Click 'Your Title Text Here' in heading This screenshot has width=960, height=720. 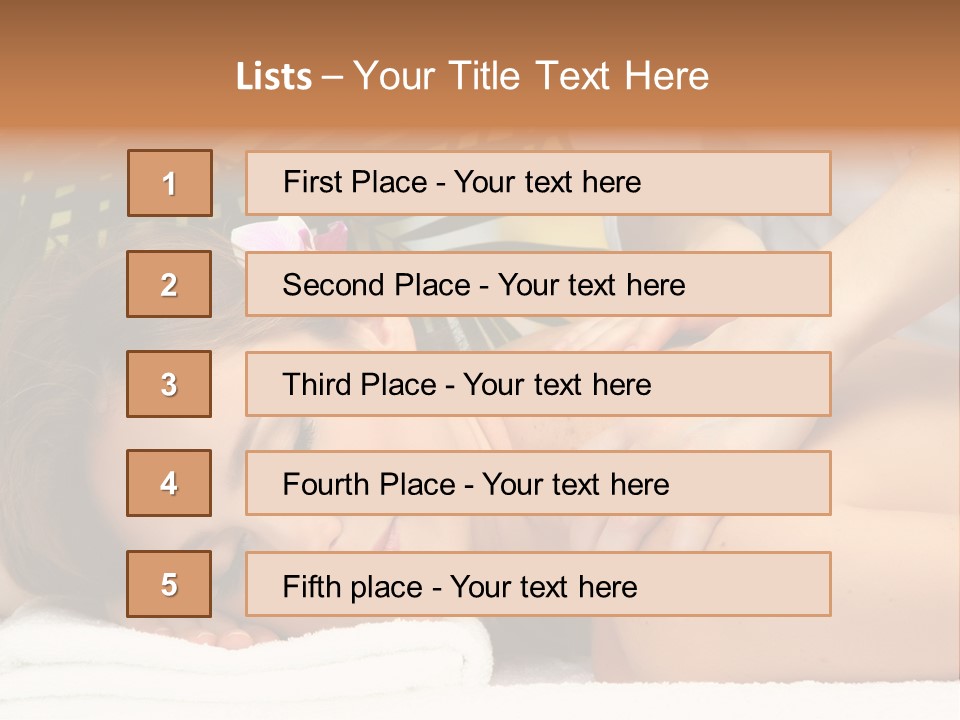531,76
